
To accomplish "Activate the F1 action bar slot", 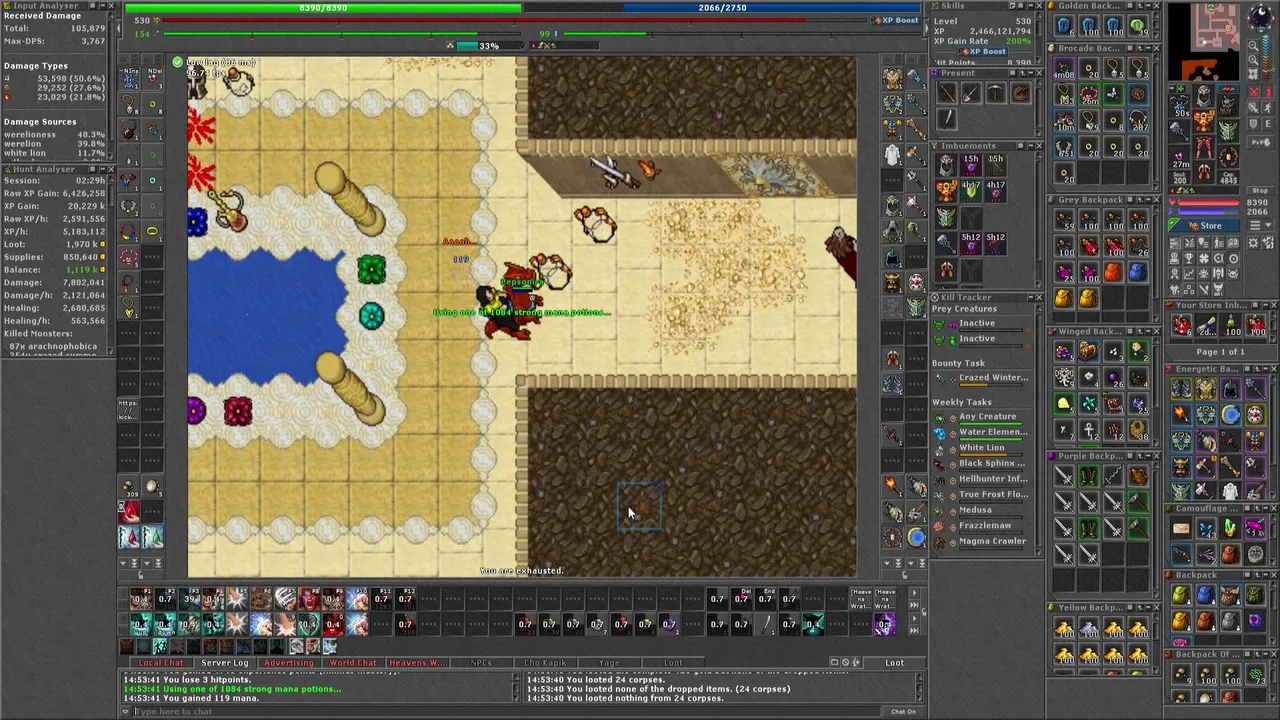I will click(x=141, y=599).
